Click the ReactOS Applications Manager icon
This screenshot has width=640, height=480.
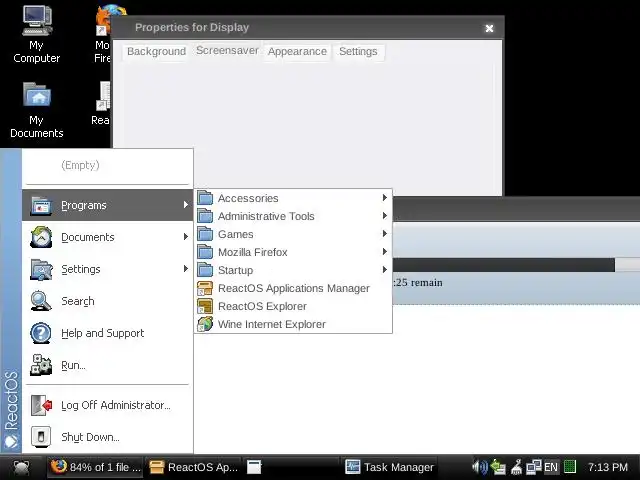pos(205,288)
